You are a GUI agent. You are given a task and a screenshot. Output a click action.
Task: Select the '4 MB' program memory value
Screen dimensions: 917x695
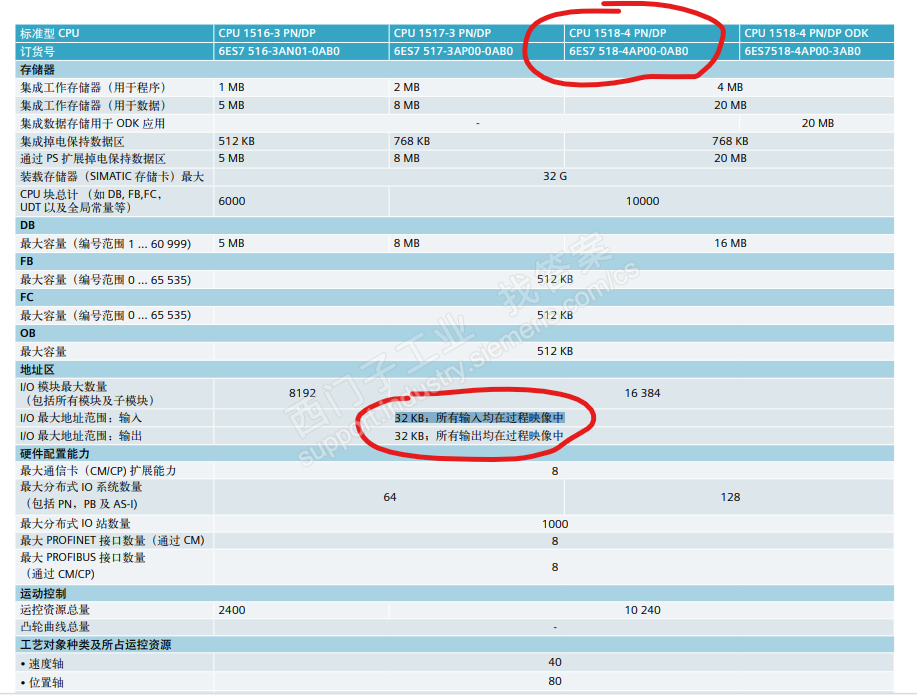coord(730,87)
